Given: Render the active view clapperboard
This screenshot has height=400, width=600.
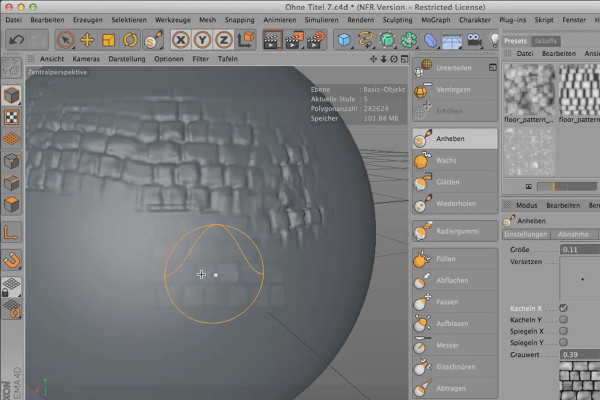Looking at the screenshot, I should (272, 40).
